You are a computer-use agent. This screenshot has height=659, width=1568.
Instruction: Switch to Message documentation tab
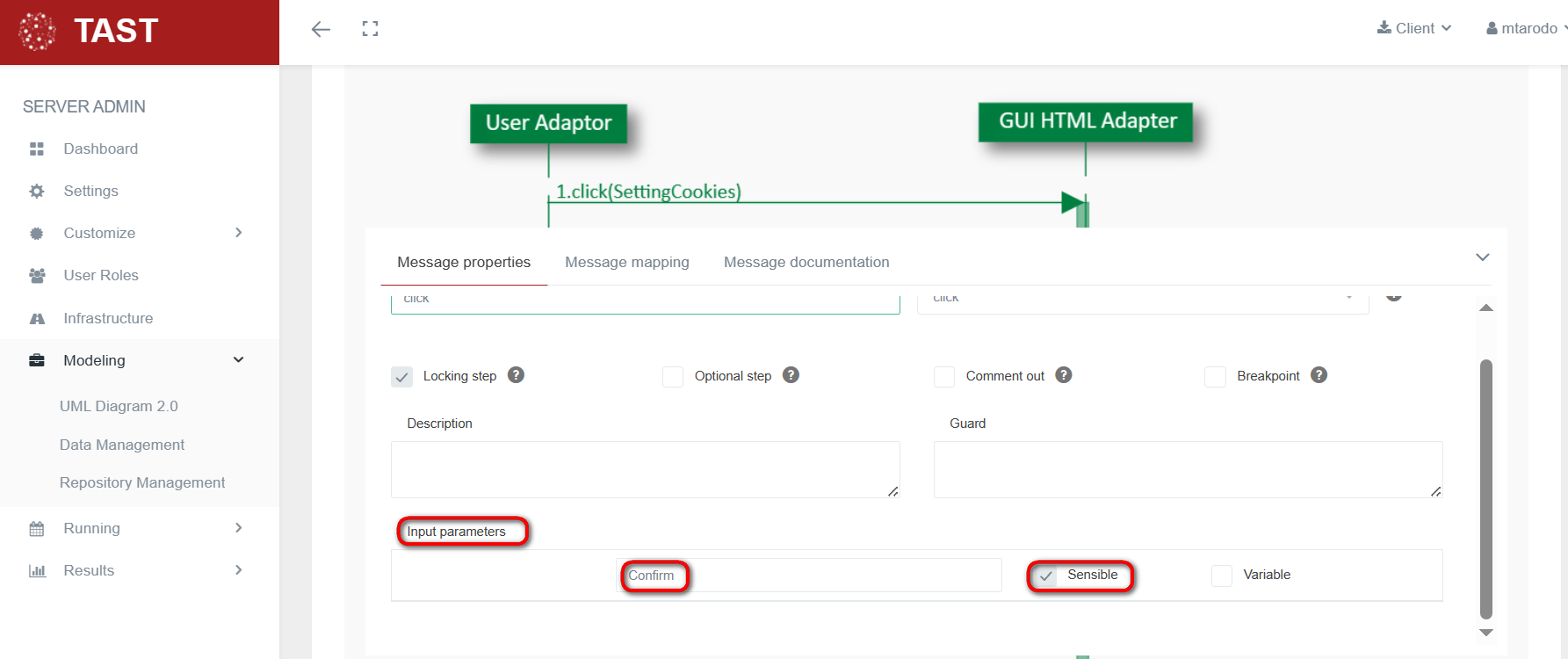coord(806,262)
